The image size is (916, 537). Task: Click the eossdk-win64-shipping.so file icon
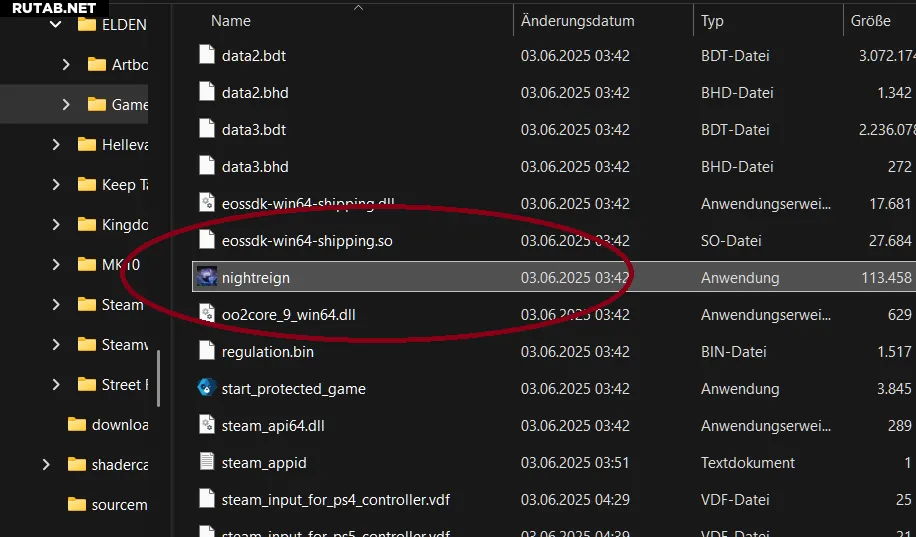[x=207, y=240]
